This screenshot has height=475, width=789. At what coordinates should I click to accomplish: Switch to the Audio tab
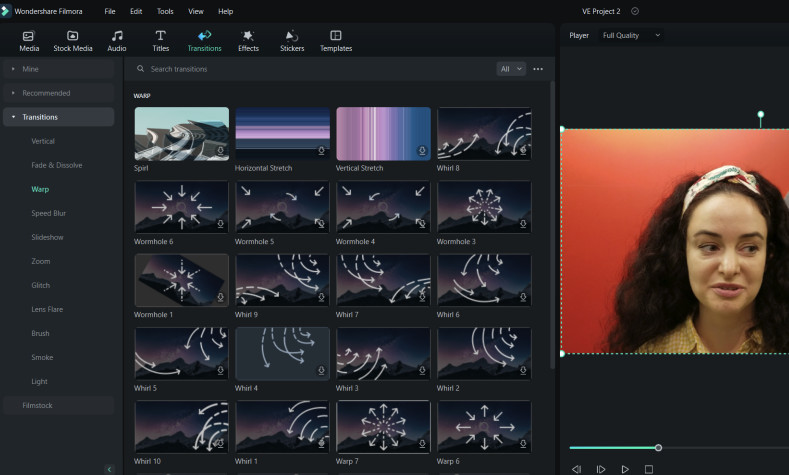tap(117, 41)
